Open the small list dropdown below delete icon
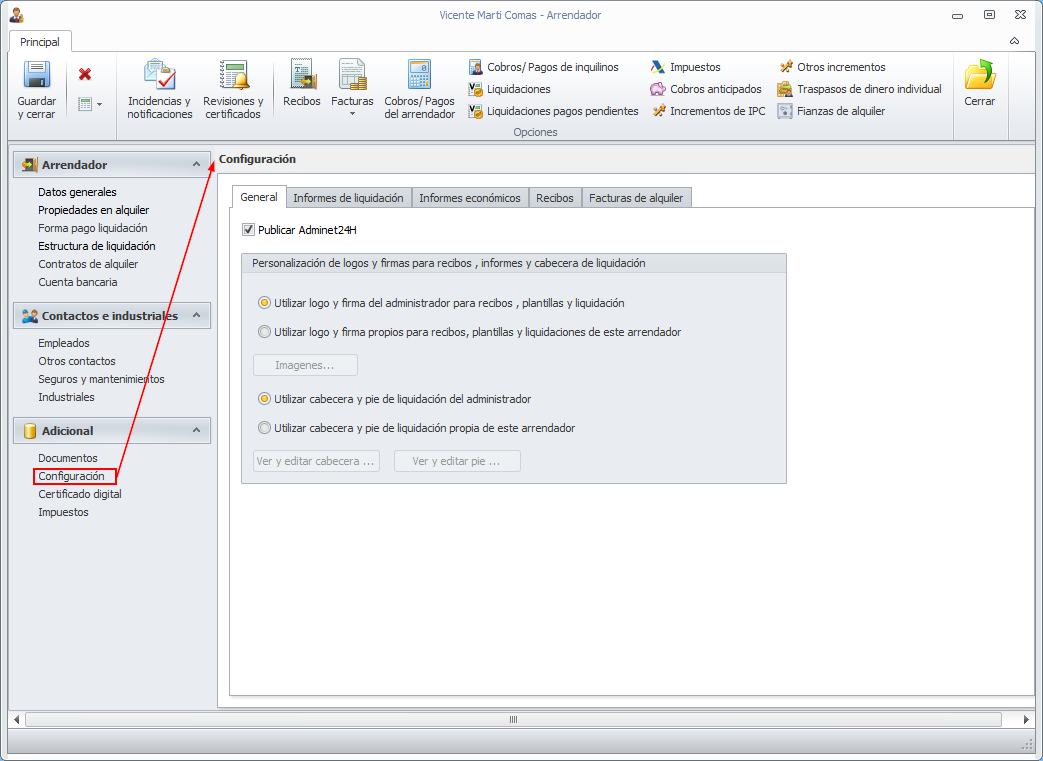 pyautogui.click(x=90, y=104)
